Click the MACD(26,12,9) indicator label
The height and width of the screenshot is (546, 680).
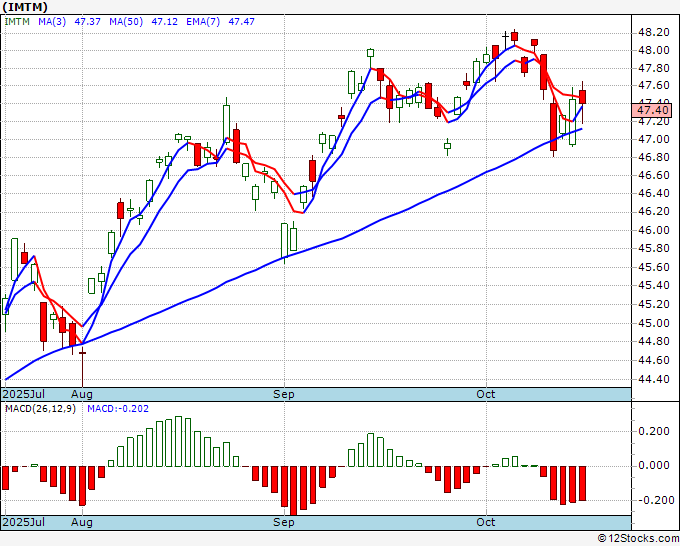coord(40,409)
